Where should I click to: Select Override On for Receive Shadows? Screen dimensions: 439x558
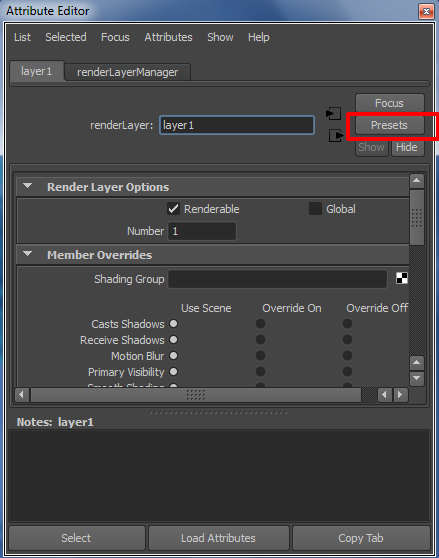coord(260,340)
